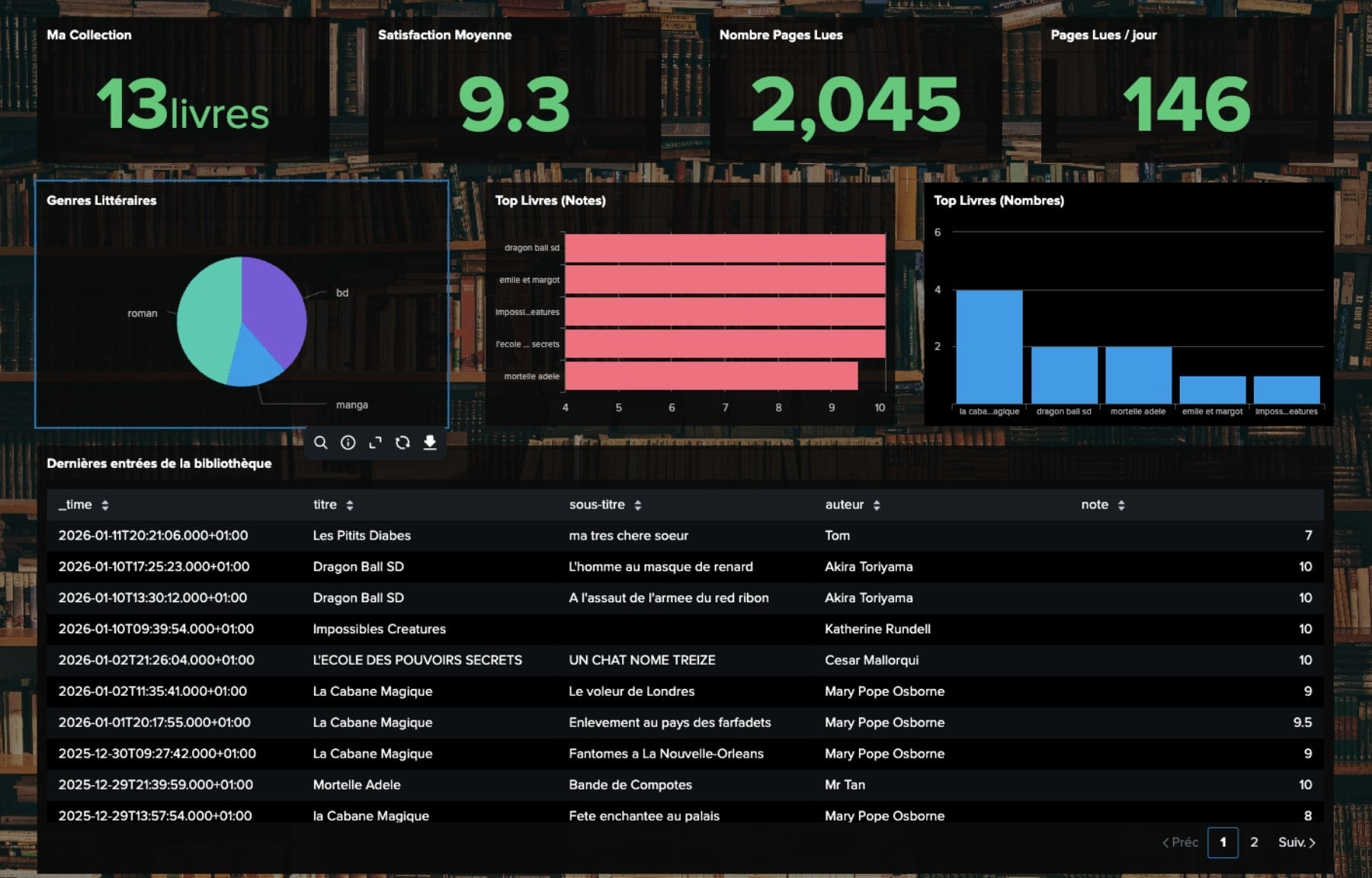Screen dimensions: 1372x878
Task: Click the Suiv. next page link
Action: 1297,842
